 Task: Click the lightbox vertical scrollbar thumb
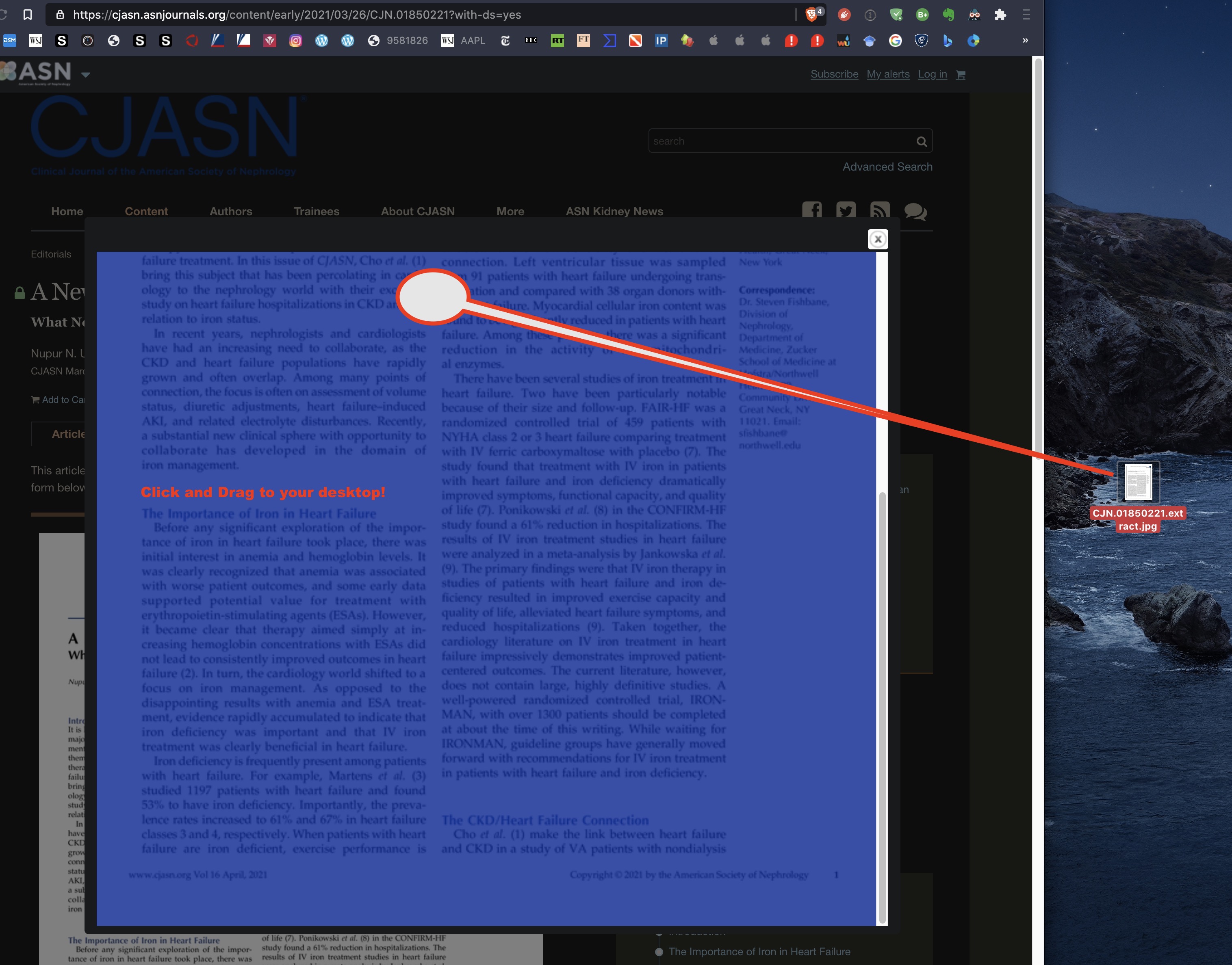(x=882, y=706)
